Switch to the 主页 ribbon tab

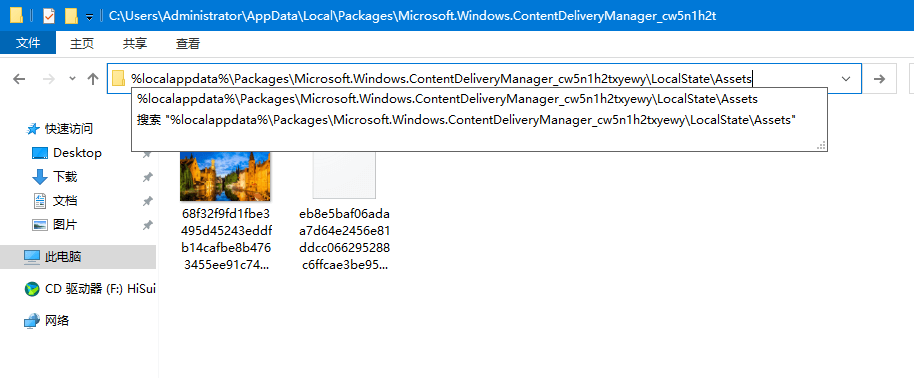click(x=82, y=43)
